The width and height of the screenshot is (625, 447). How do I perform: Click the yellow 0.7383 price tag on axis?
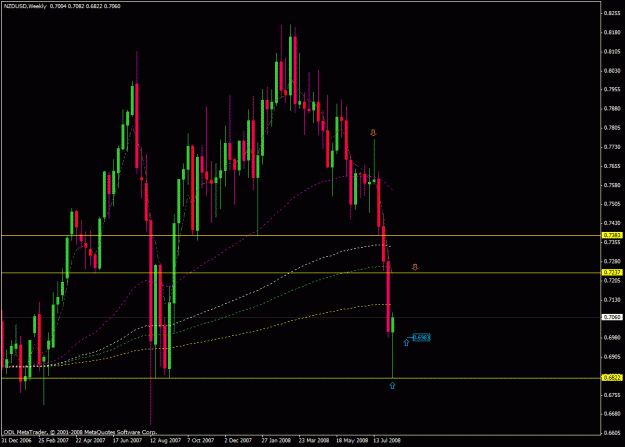pos(612,236)
